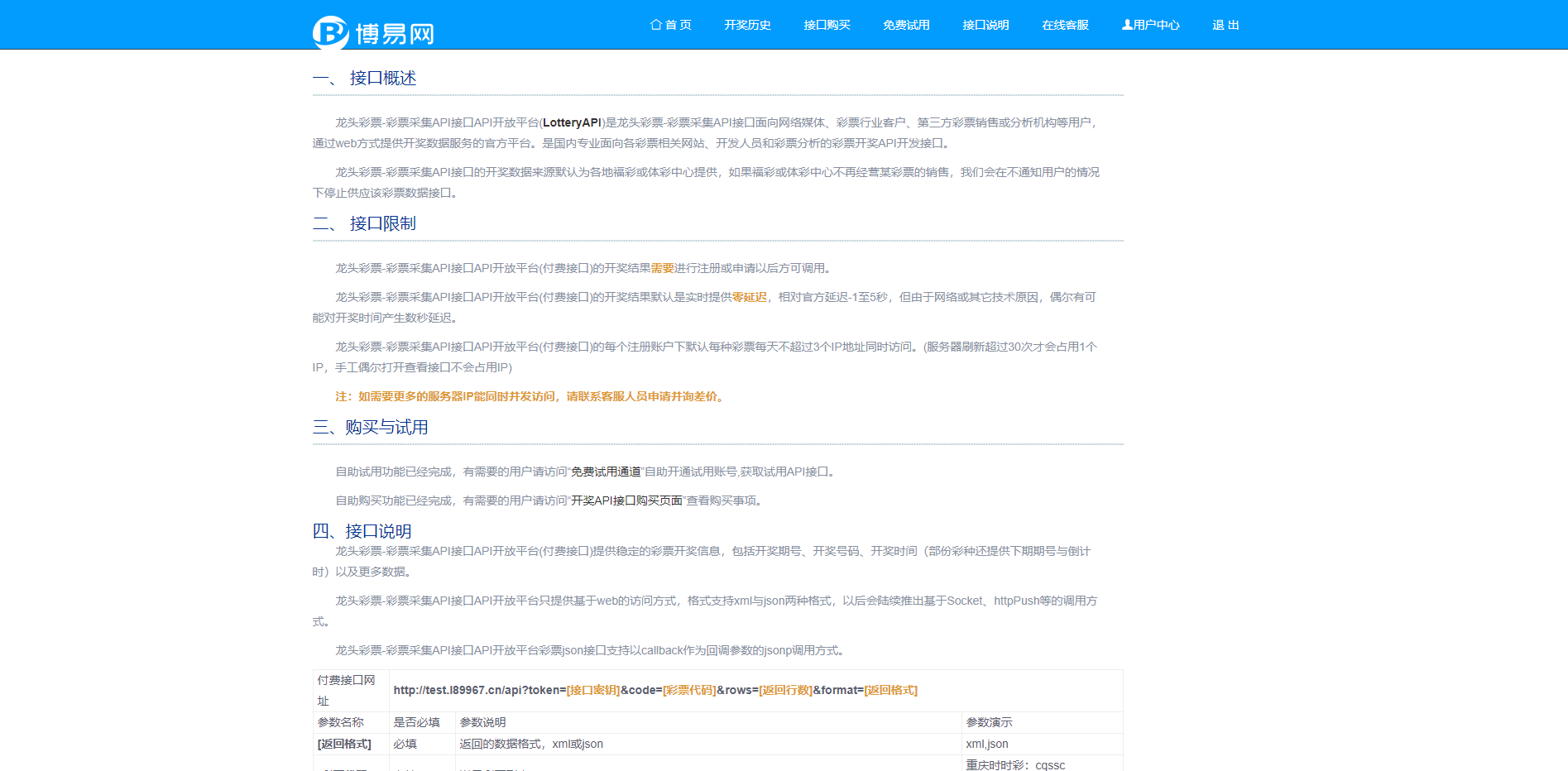Click the [彩票代码] placeholder in URL
Image resolution: width=1568 pixels, height=771 pixels.
689,690
